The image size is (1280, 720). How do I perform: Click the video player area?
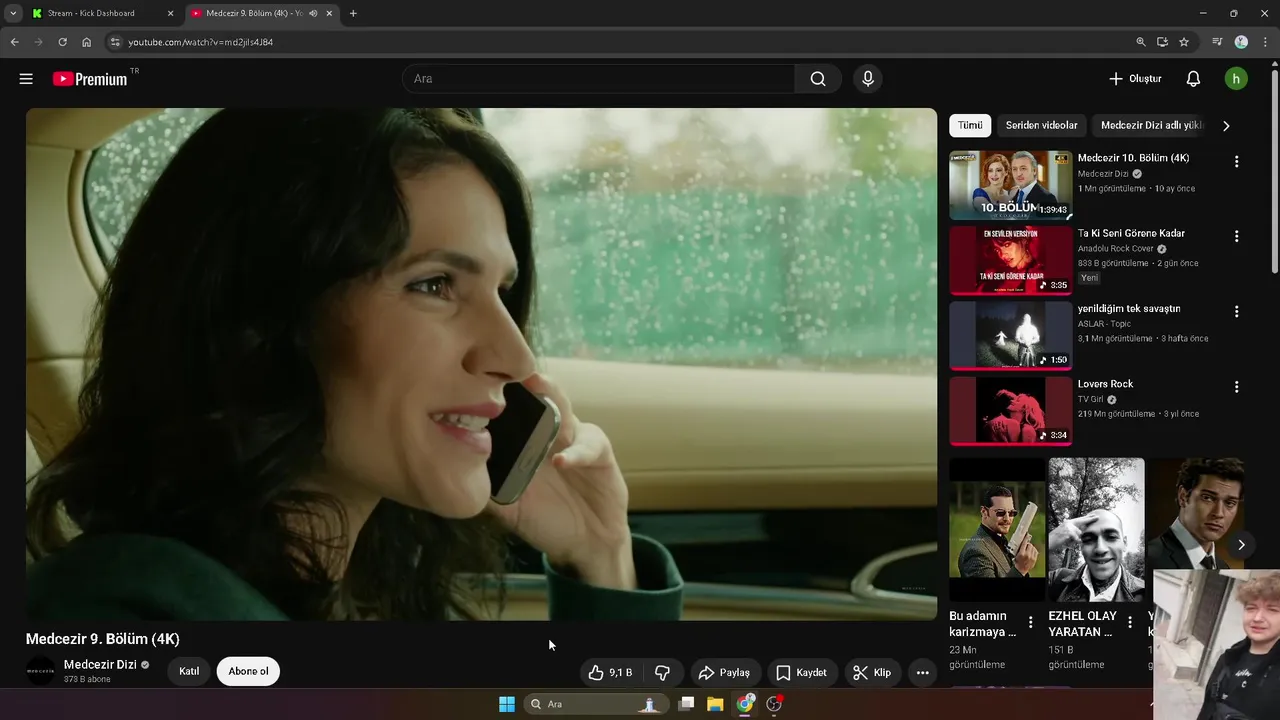click(481, 364)
